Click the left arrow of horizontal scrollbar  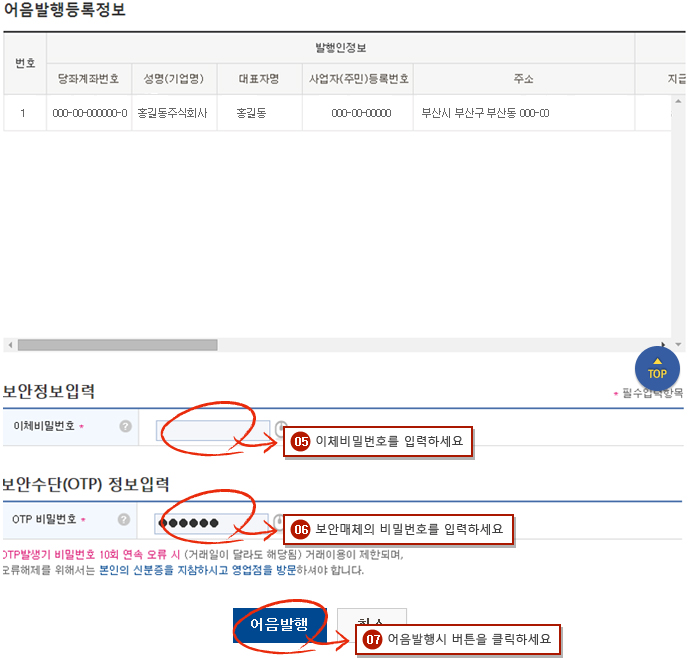click(10, 345)
